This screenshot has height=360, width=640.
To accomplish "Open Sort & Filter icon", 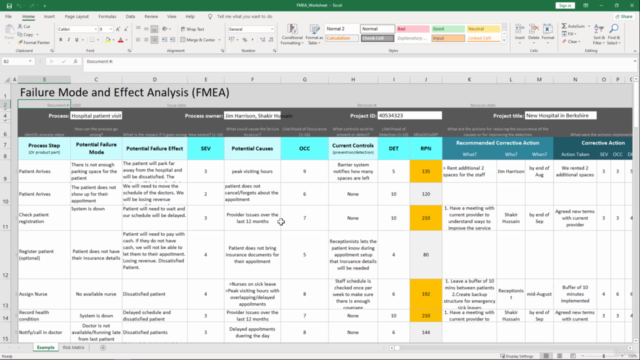I will 599,29.
